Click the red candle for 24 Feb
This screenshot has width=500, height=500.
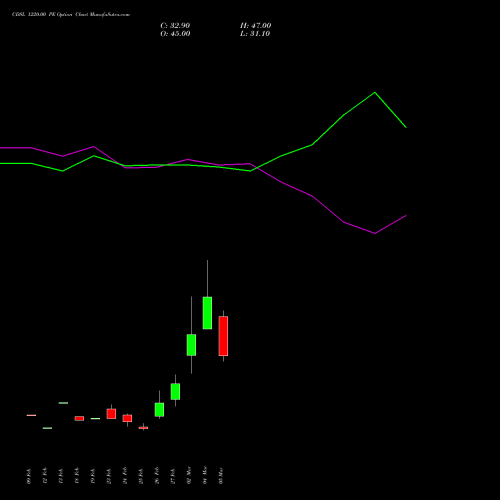tap(127, 418)
